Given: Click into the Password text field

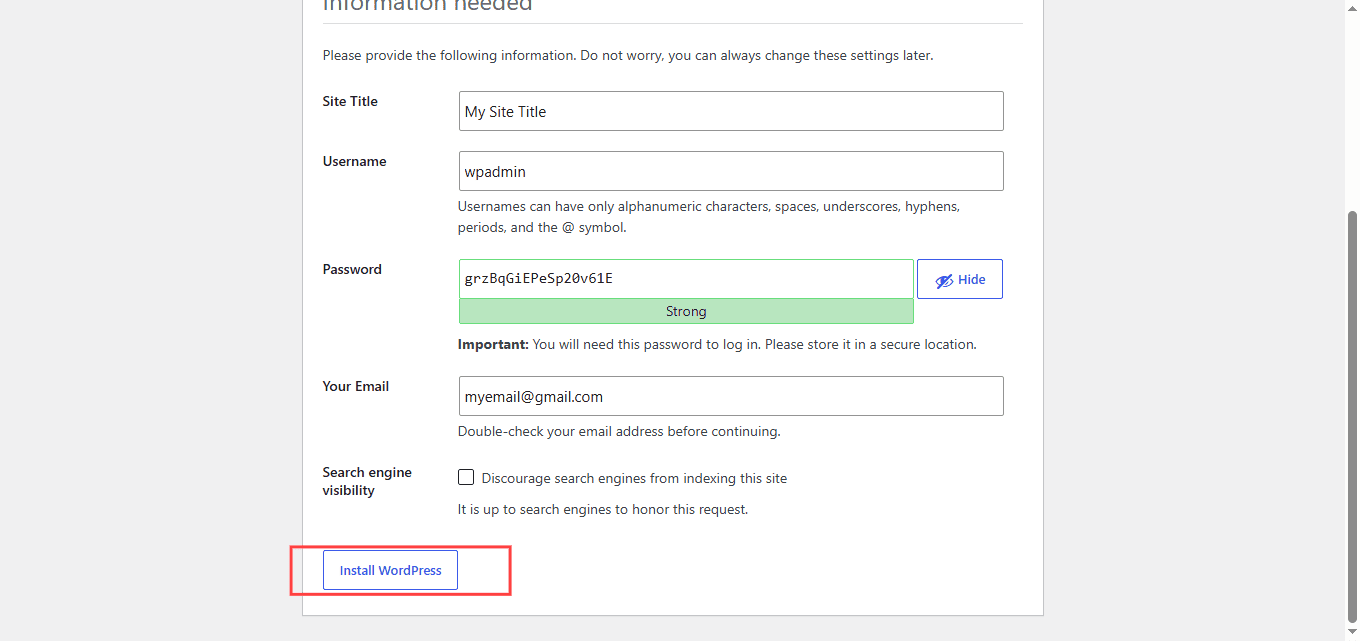Looking at the screenshot, I should (x=686, y=278).
